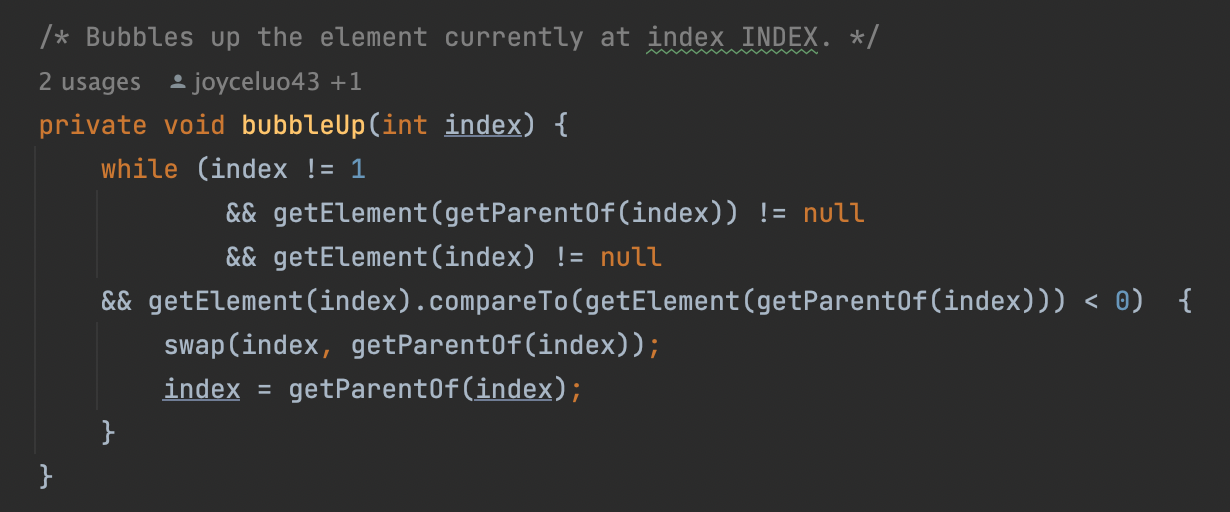Open the "2 usages" code lens
1230x512 pixels.
89,82
